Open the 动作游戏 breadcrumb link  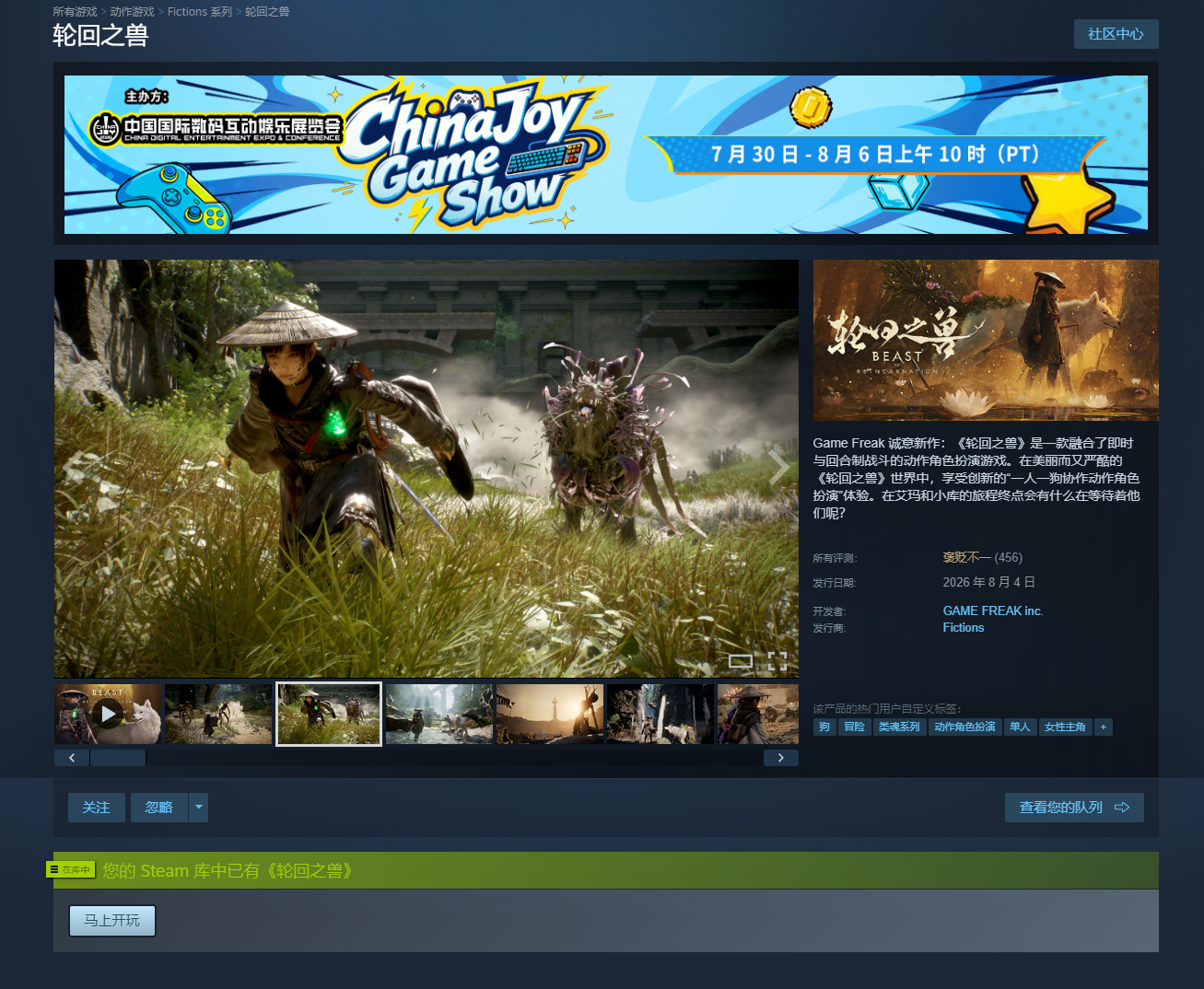[132, 12]
